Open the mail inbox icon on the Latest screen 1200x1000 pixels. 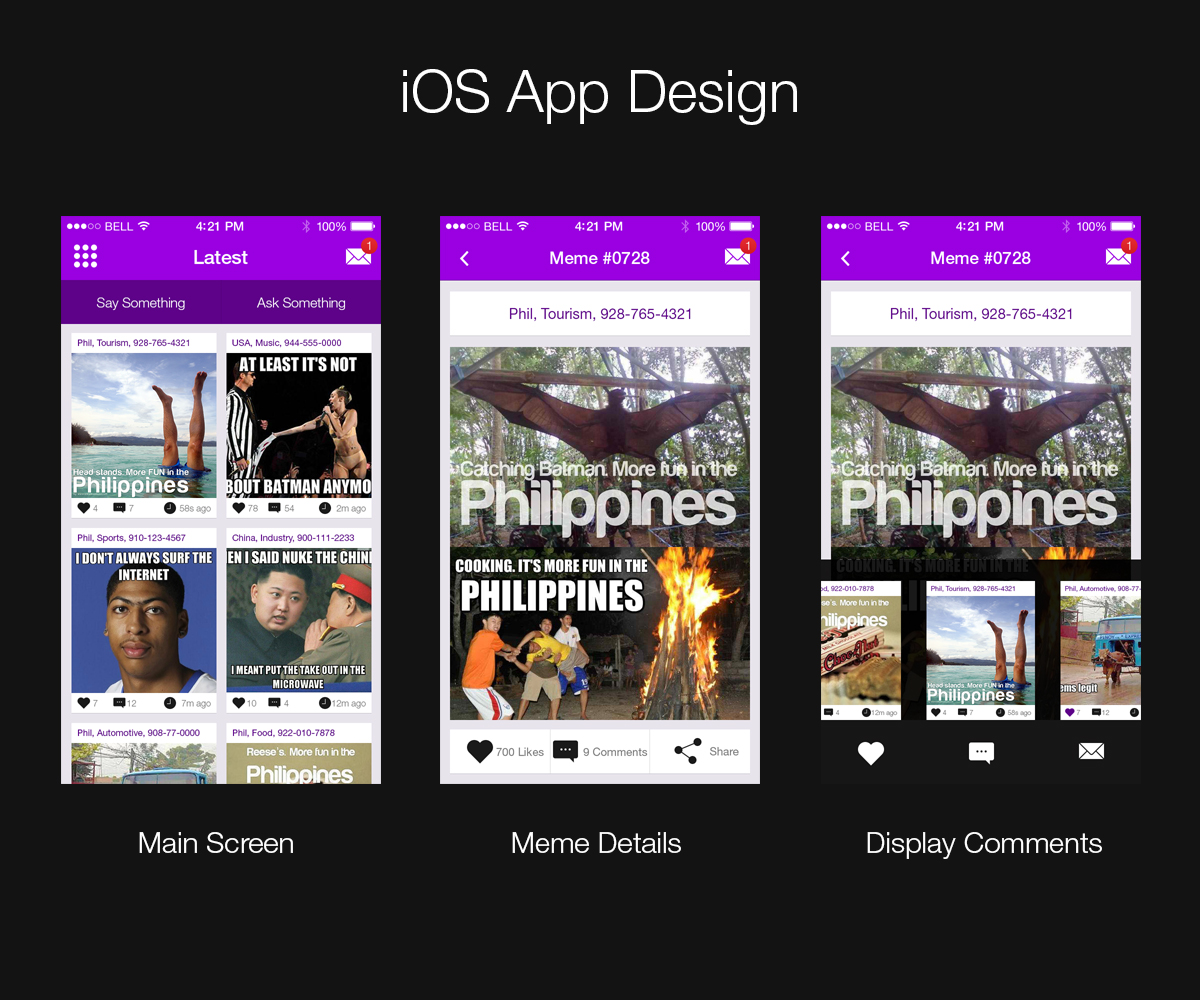click(358, 257)
